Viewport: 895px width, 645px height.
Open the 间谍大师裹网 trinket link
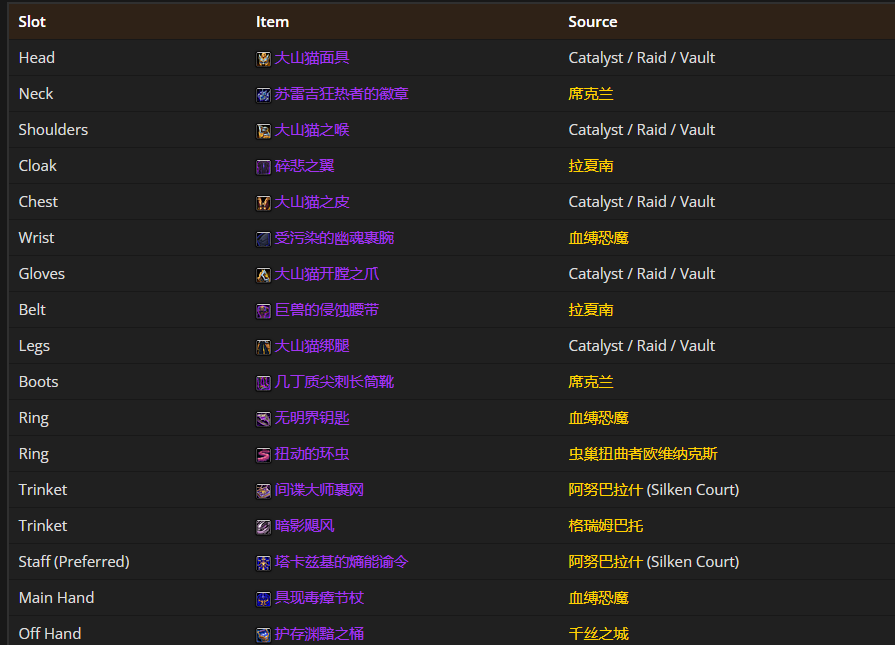[319, 490]
